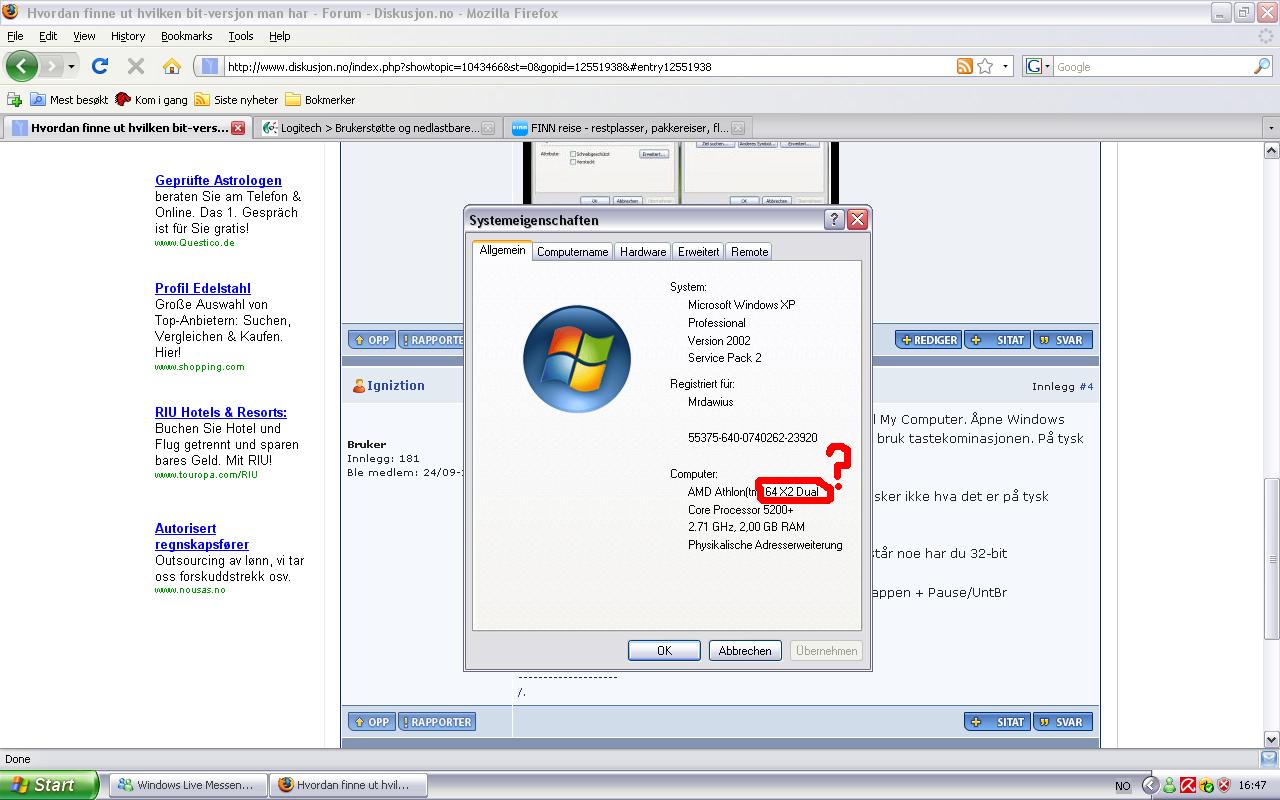
Task: Go back with the green Back arrow
Action: pyautogui.click(x=22, y=67)
